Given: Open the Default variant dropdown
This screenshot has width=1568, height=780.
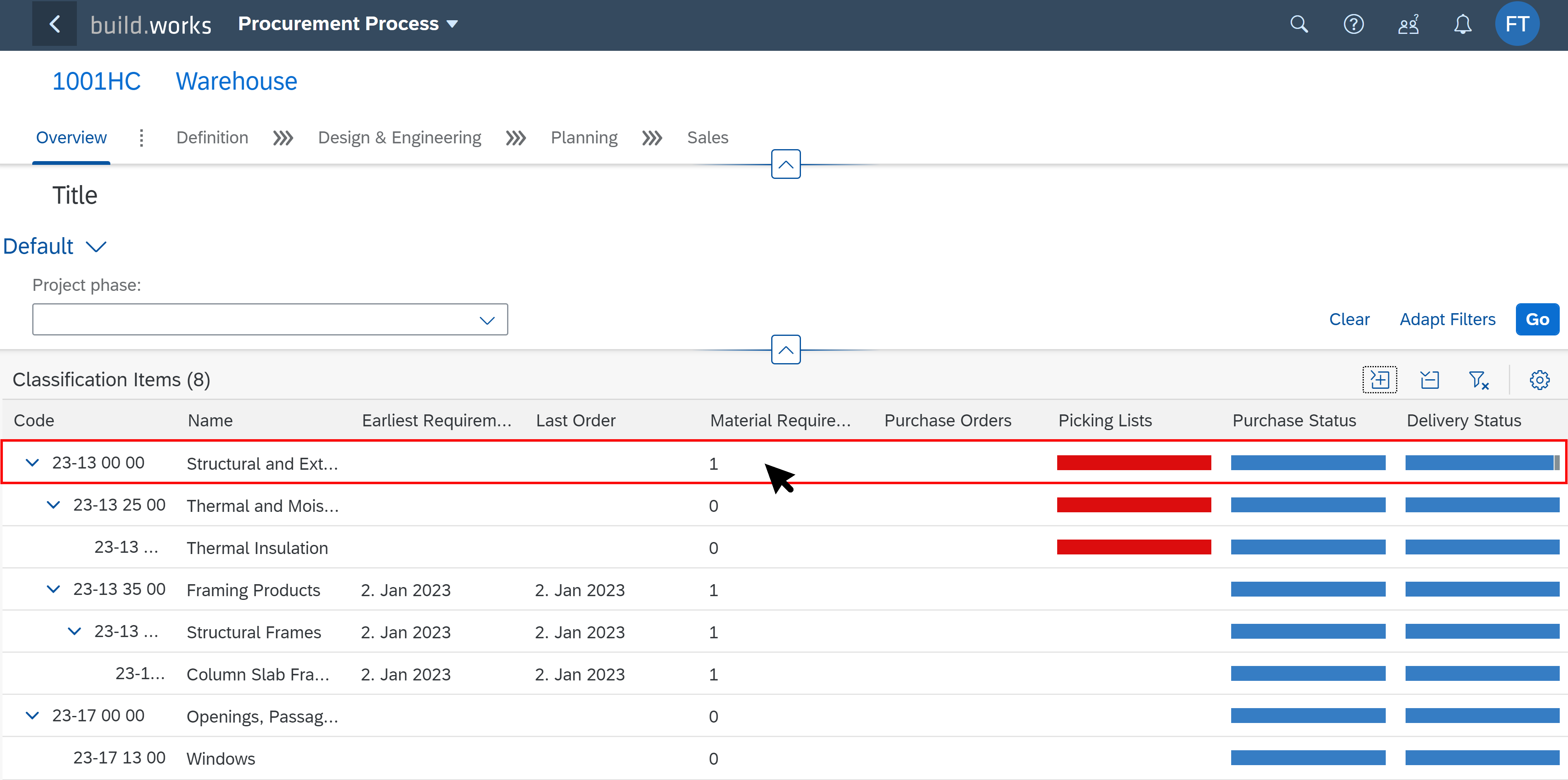Looking at the screenshot, I should coord(55,246).
